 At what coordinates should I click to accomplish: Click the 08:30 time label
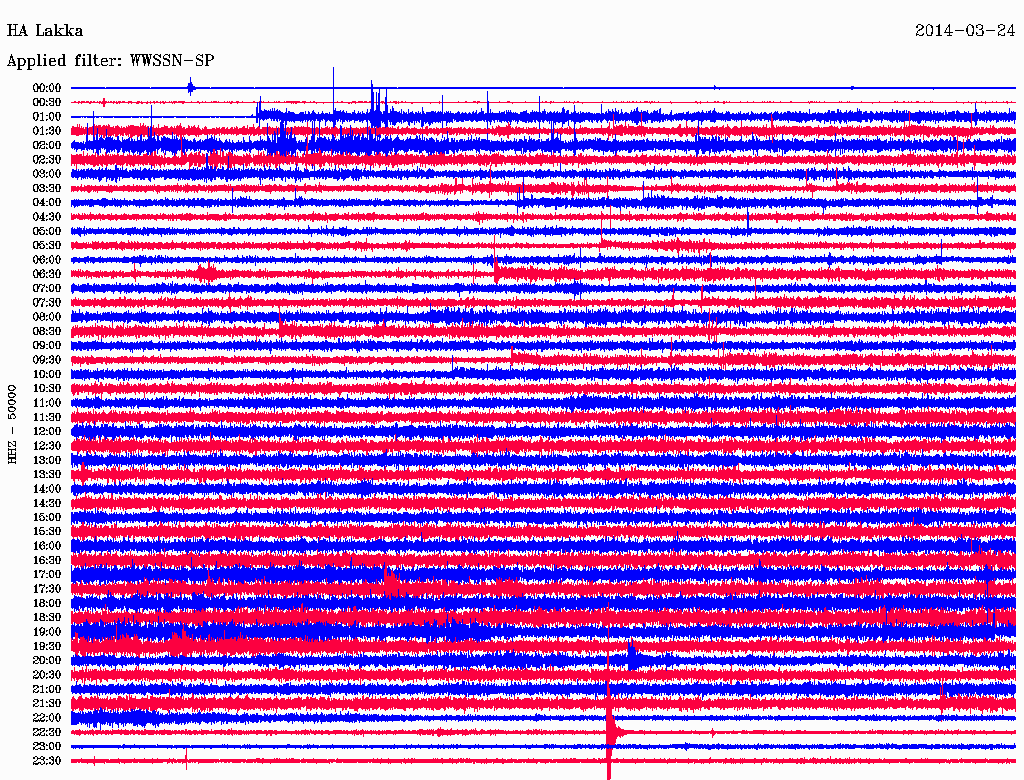tap(47, 331)
